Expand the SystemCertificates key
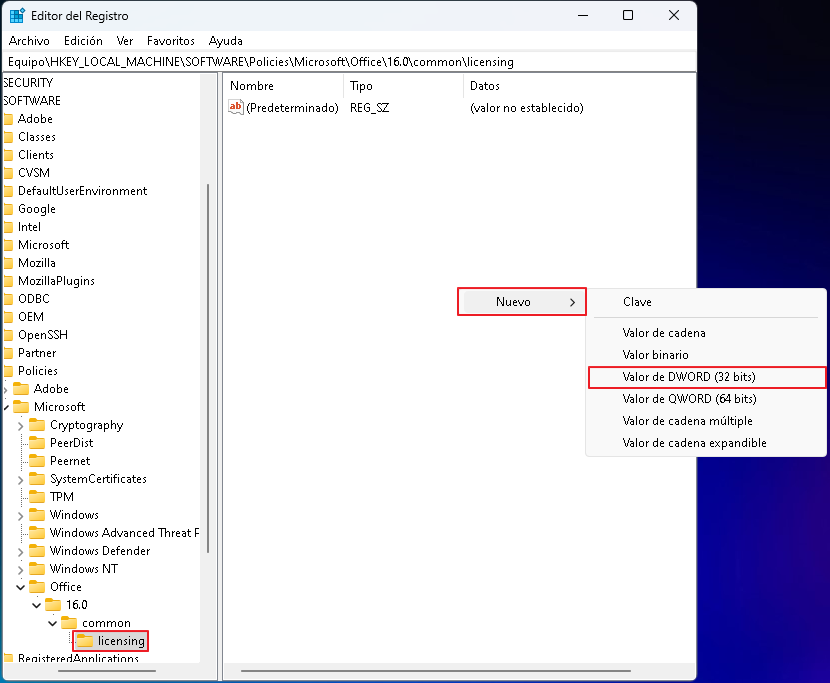830x683 pixels. (x=21, y=479)
